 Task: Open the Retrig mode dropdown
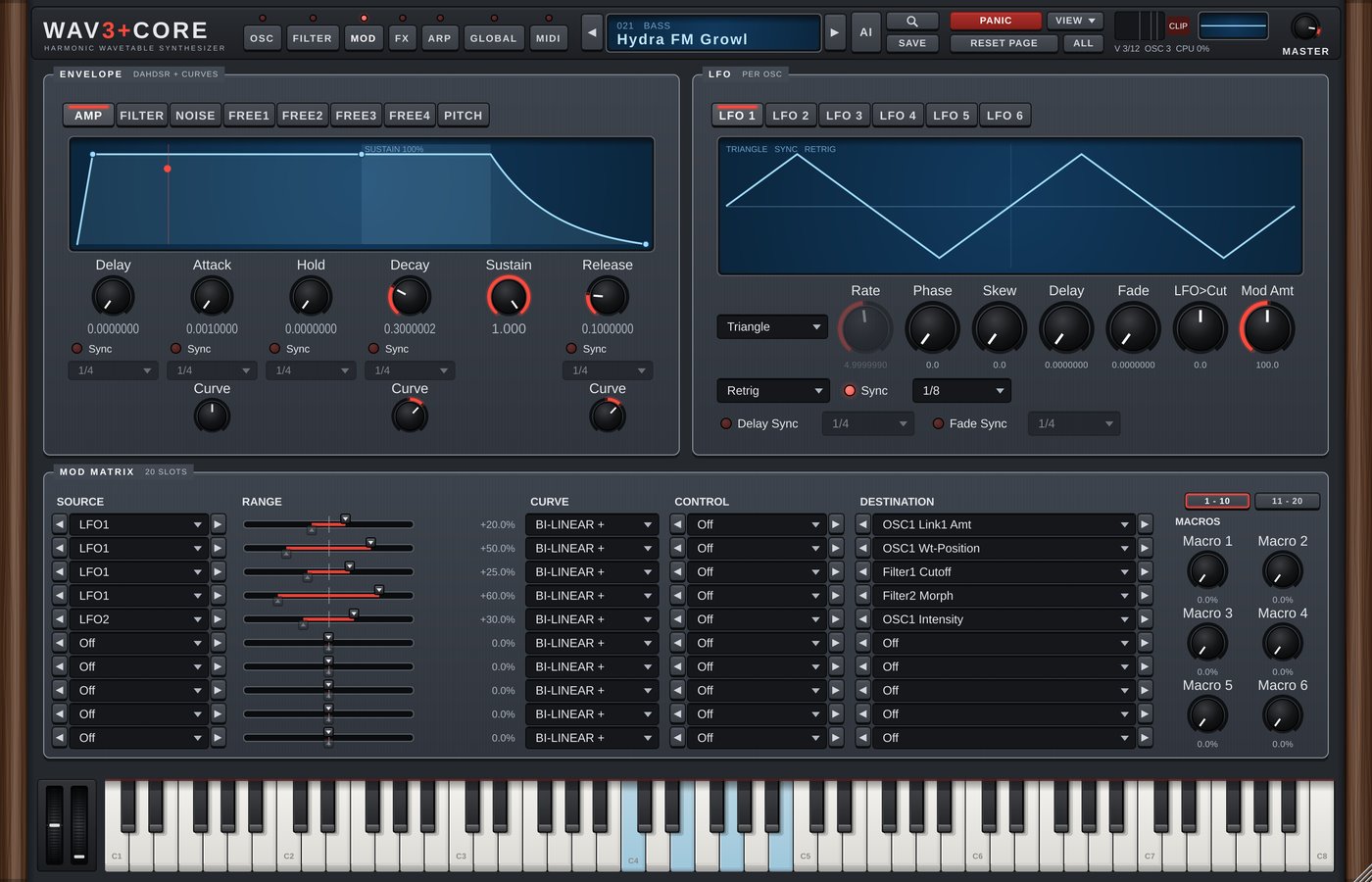tap(772, 390)
